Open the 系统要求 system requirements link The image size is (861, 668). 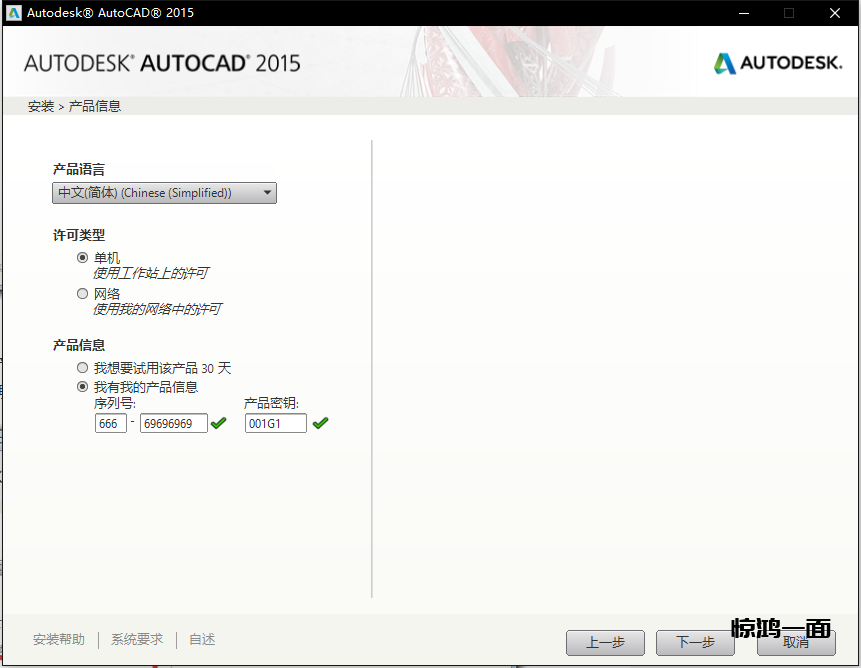coord(137,639)
